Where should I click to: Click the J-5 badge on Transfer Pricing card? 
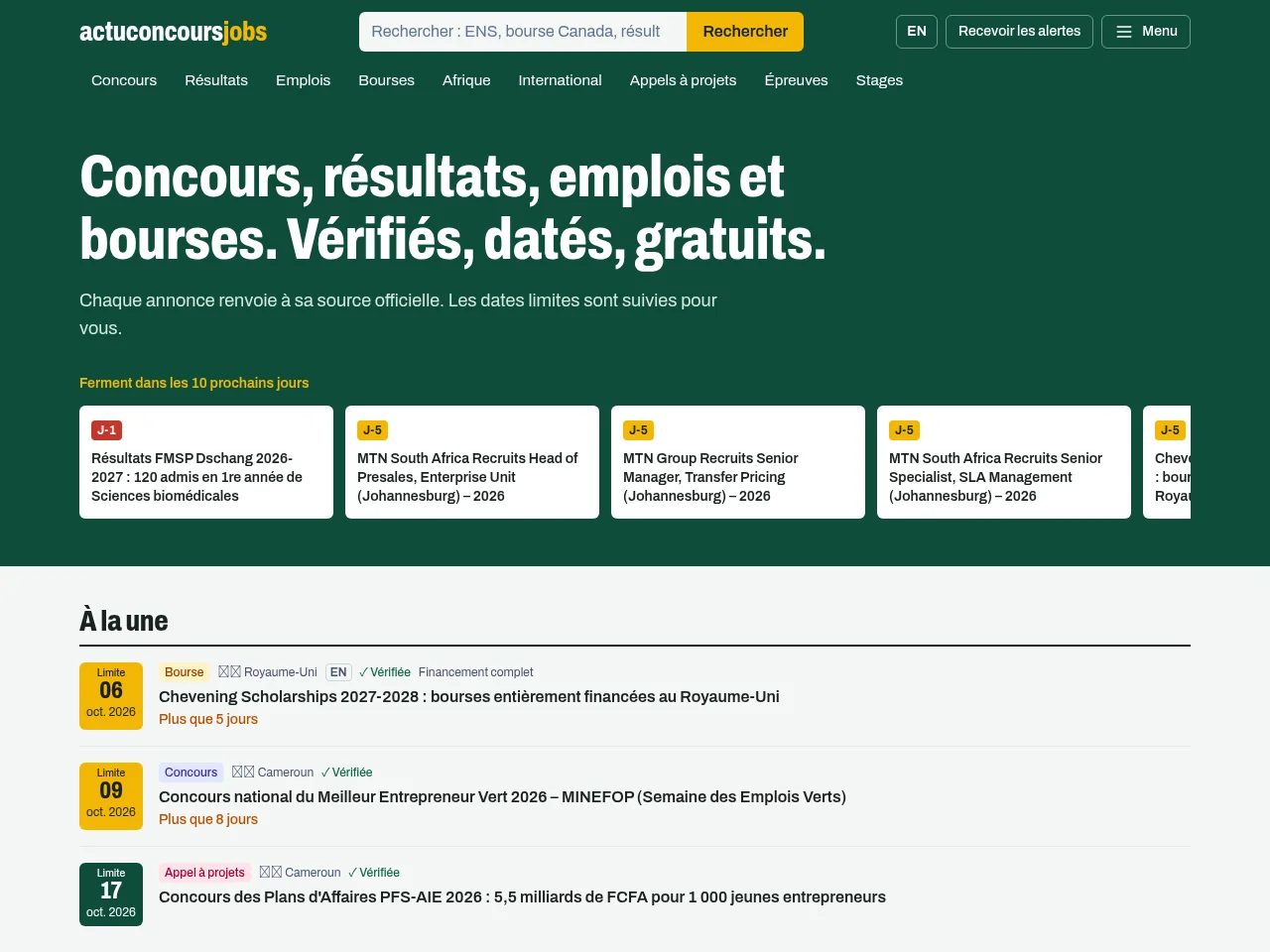(638, 430)
